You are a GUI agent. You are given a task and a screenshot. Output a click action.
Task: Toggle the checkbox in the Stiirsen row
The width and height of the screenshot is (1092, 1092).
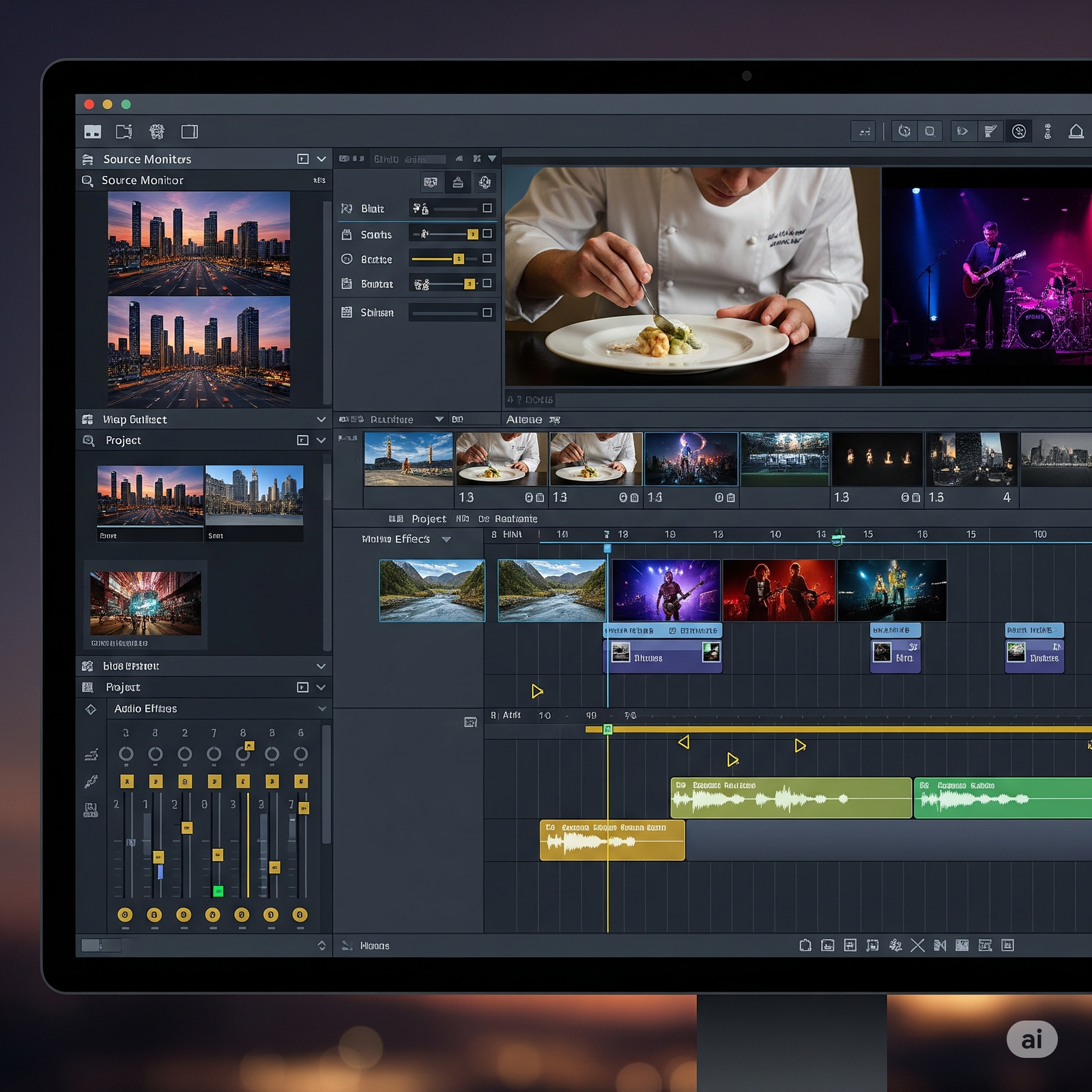click(x=487, y=313)
